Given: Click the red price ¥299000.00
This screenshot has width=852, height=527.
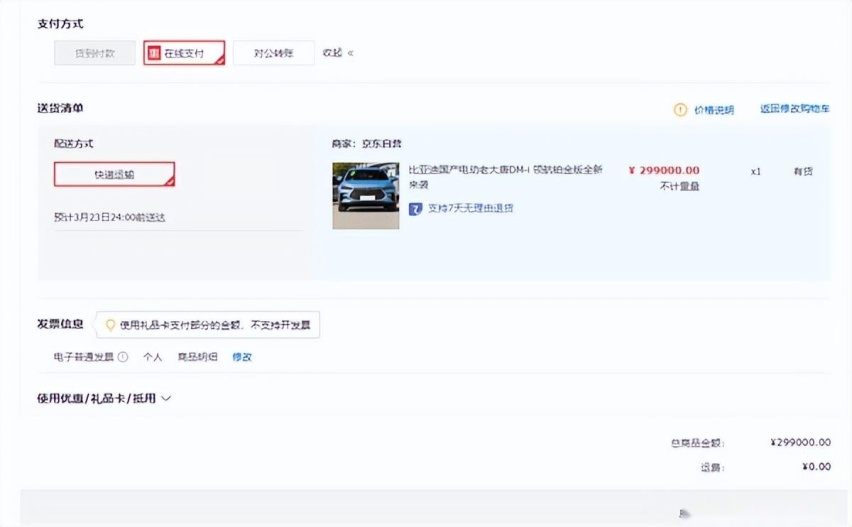Looking at the screenshot, I should pyautogui.click(x=664, y=171).
